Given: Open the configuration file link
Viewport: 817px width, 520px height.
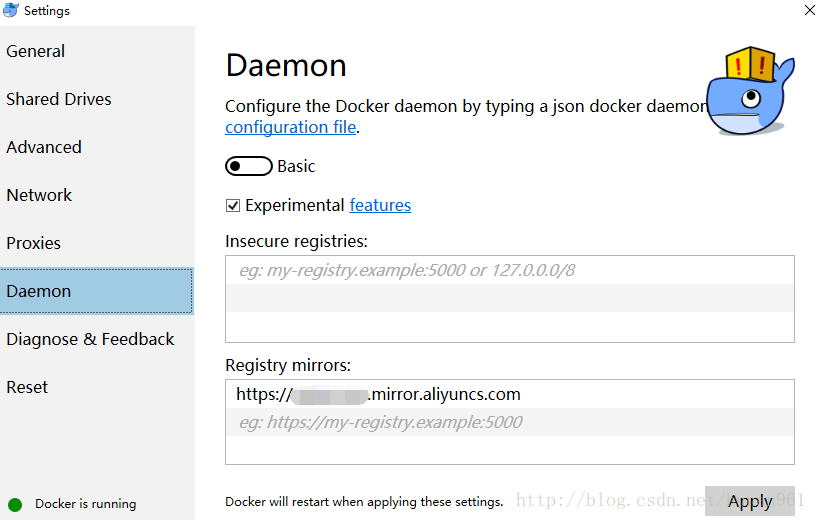Looking at the screenshot, I should [291, 127].
